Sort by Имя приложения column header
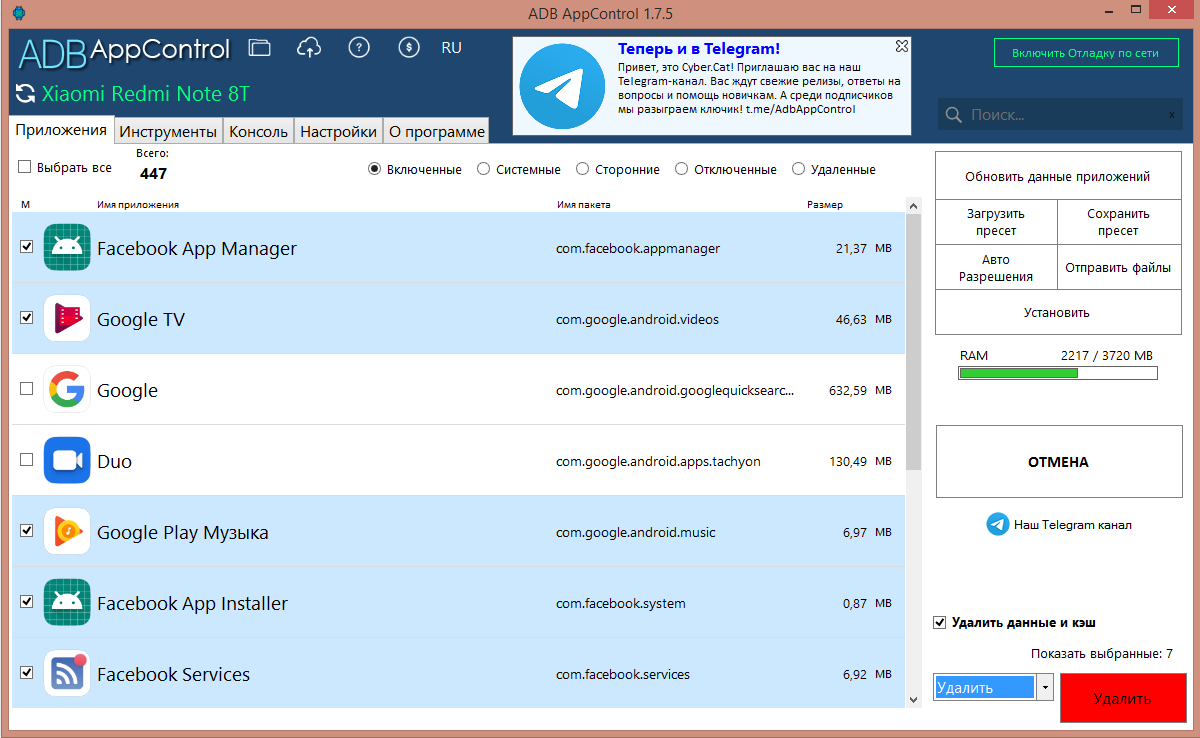Viewport: 1200px width, 738px height. (138, 205)
